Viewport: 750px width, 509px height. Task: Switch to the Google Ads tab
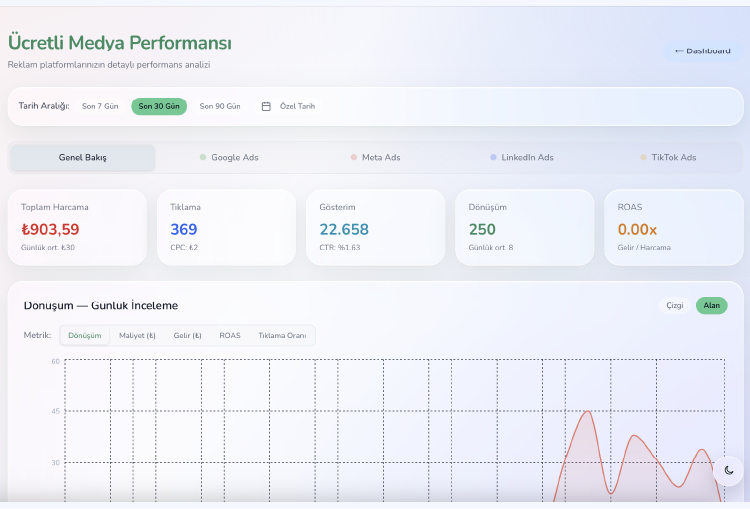[x=229, y=157]
